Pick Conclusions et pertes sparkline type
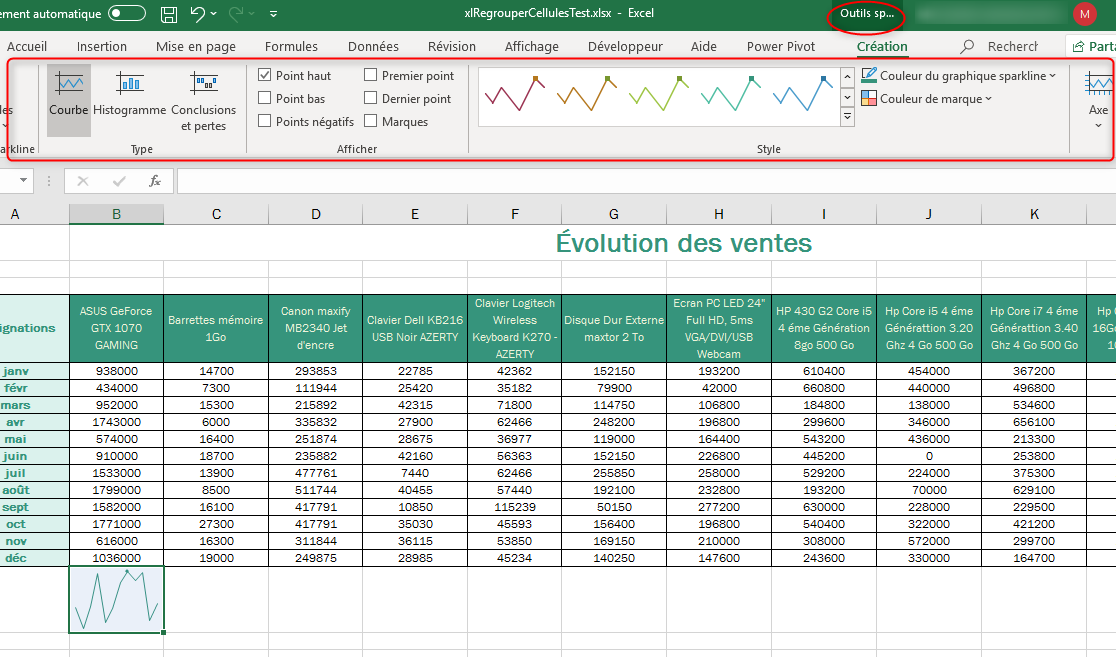This screenshot has width=1116, height=657. pyautogui.click(x=204, y=100)
